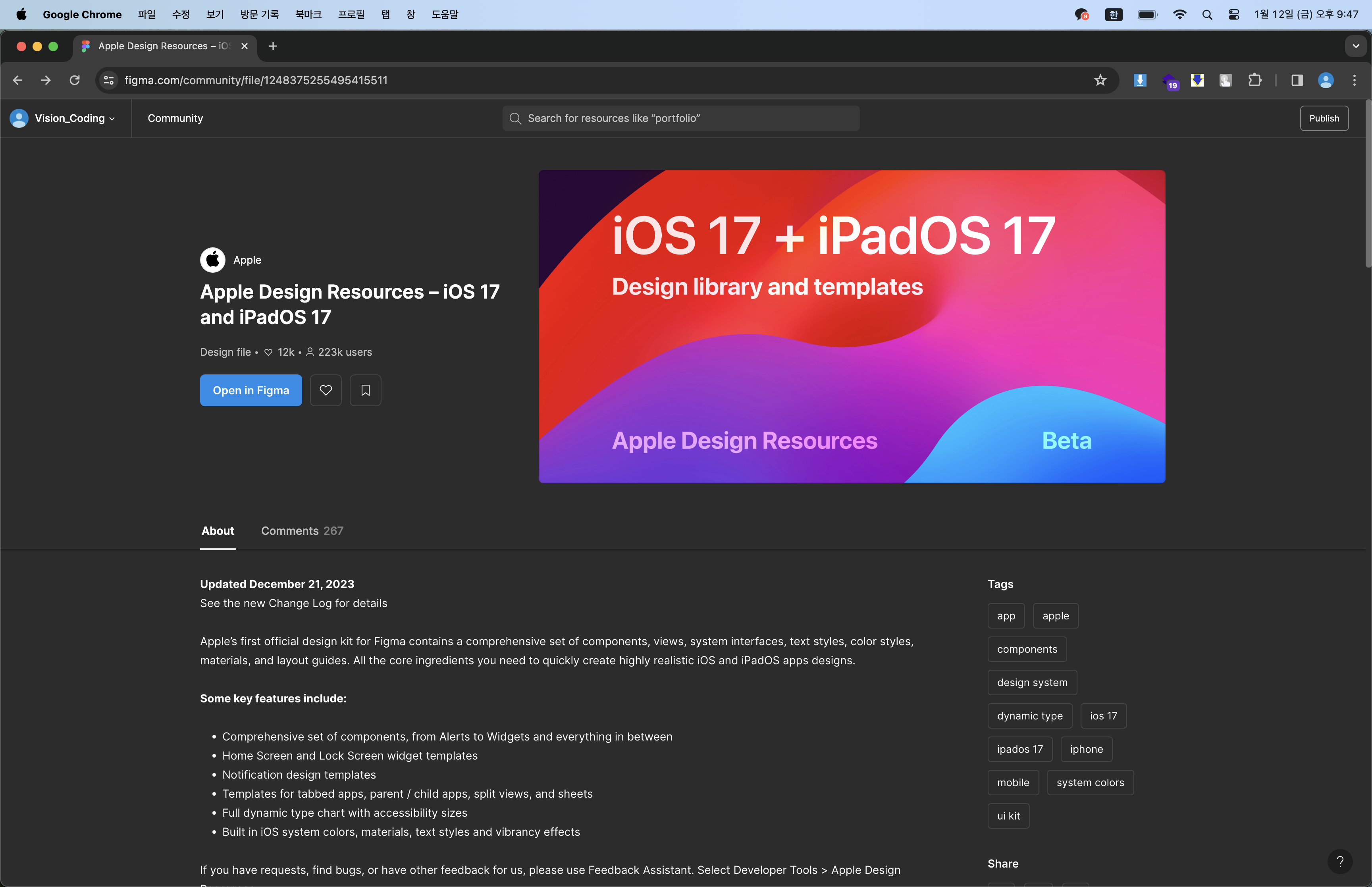Focus the Search for resources field
The width and height of the screenshot is (1372, 887).
click(680, 118)
